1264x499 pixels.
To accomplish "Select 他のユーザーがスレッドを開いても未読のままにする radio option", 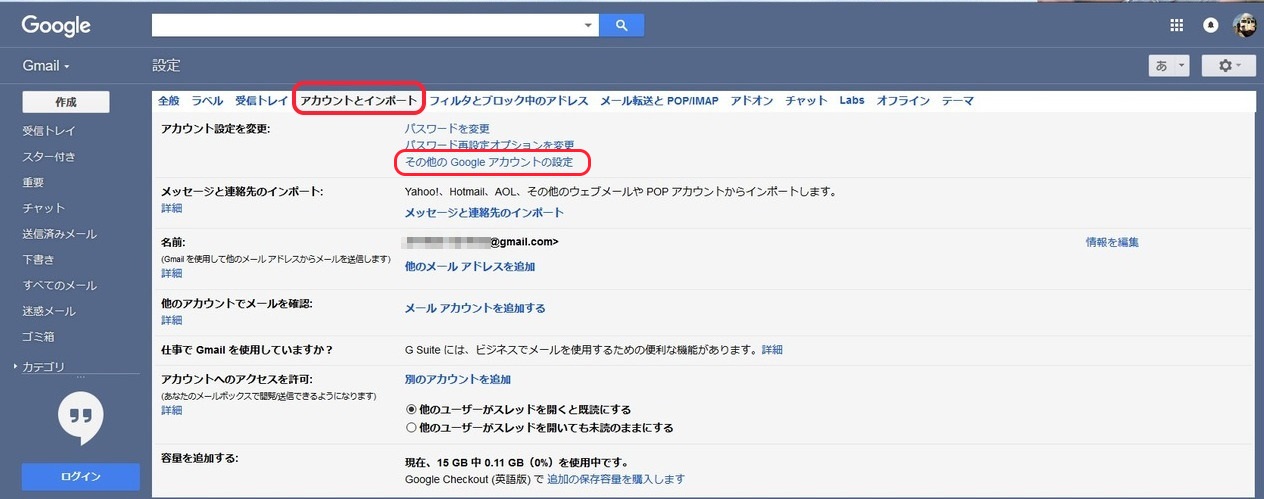I will [411, 427].
